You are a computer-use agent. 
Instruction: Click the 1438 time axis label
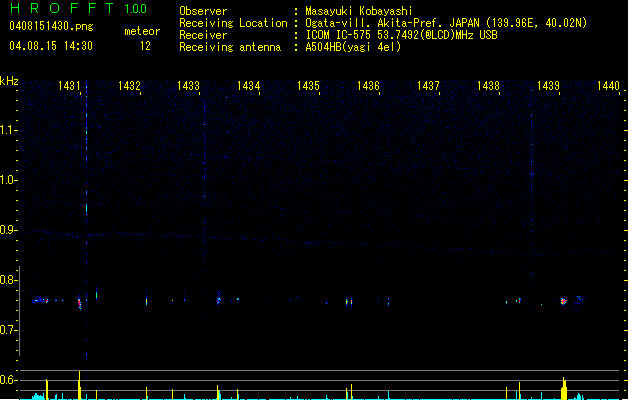click(488, 86)
